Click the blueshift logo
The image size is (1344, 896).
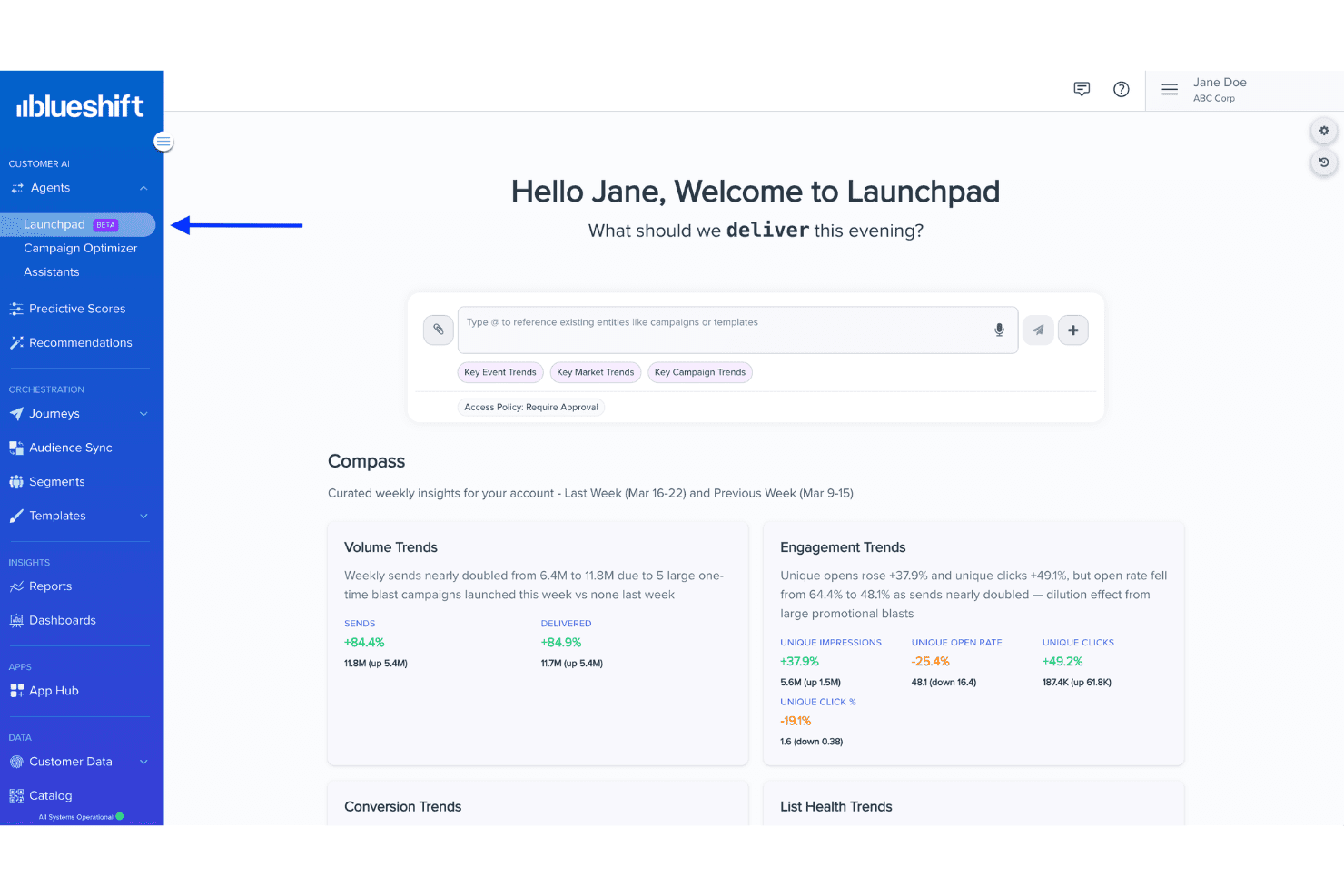80,106
